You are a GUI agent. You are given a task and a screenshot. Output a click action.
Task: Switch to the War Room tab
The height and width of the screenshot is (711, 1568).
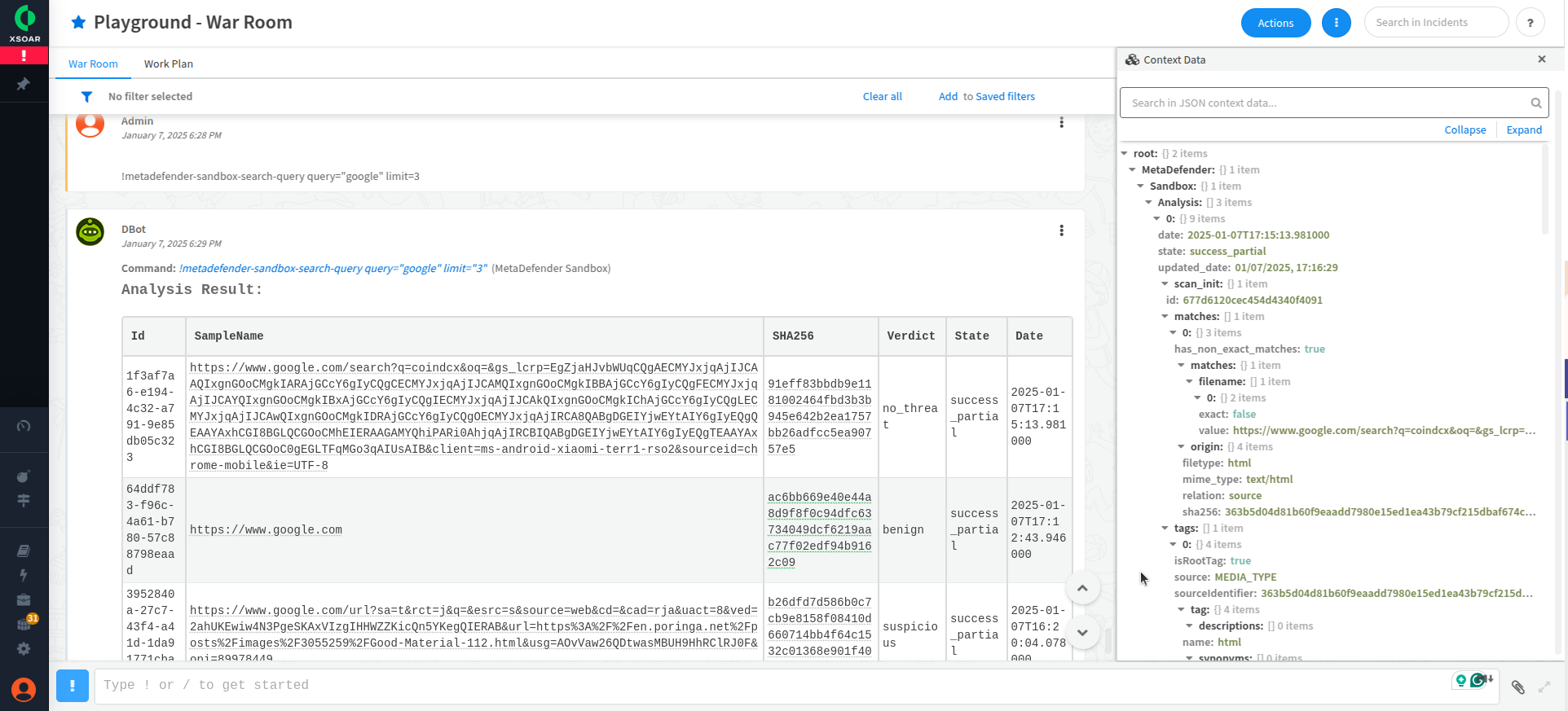point(93,64)
